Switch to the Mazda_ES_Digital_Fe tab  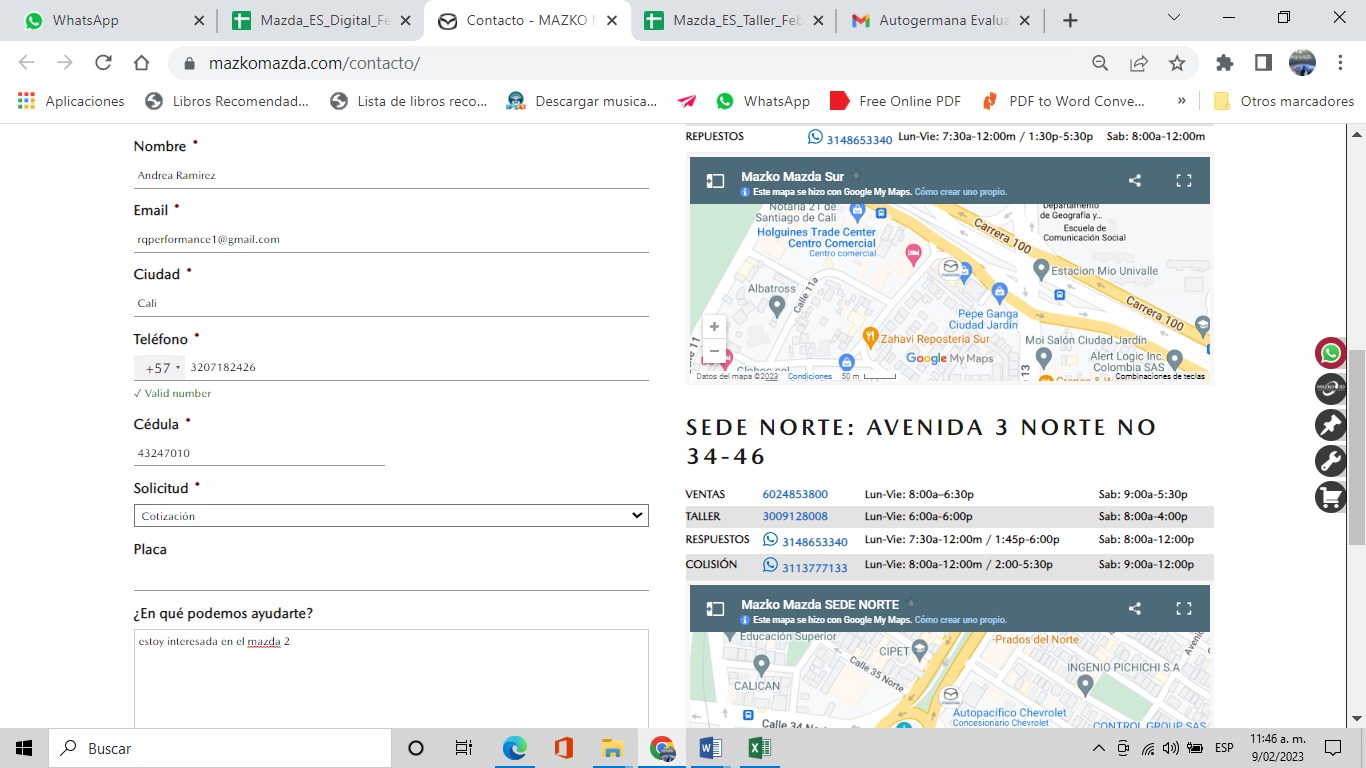(x=318, y=20)
